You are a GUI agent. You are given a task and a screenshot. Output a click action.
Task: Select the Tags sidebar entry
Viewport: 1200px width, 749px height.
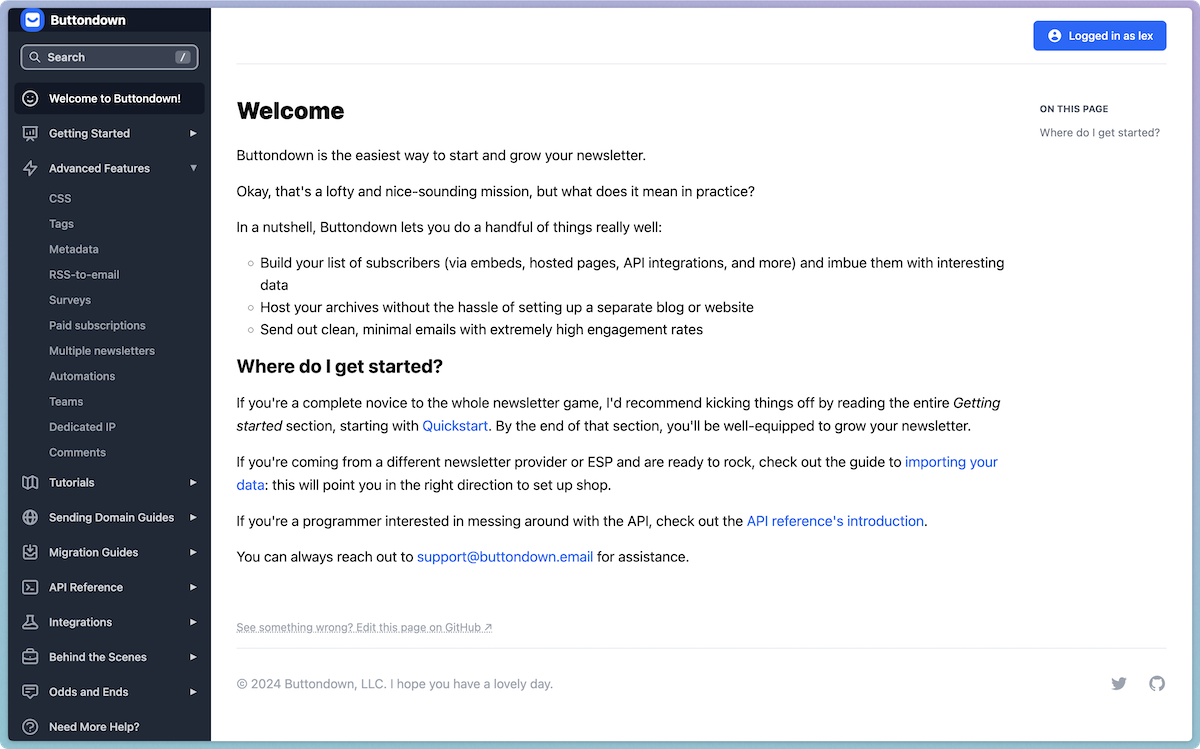(60, 223)
